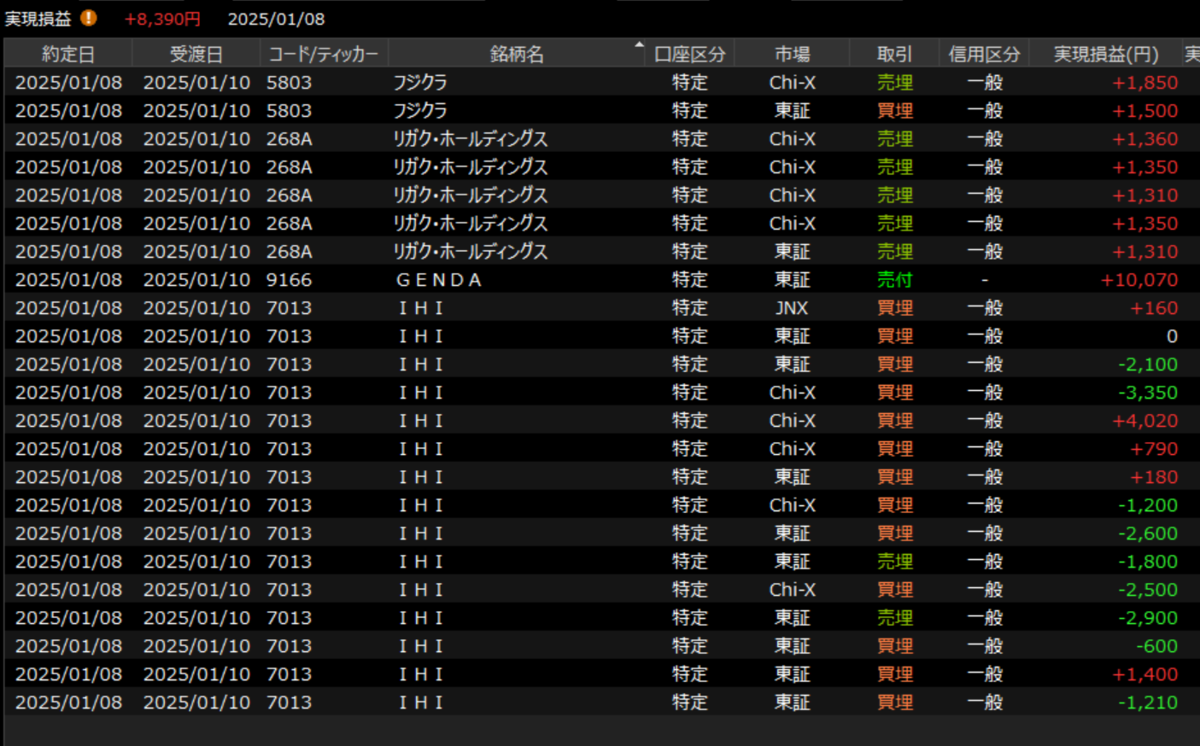Viewport: 1200px width, 746px height.
Task: Click the JNX market cell
Action: pos(792,307)
